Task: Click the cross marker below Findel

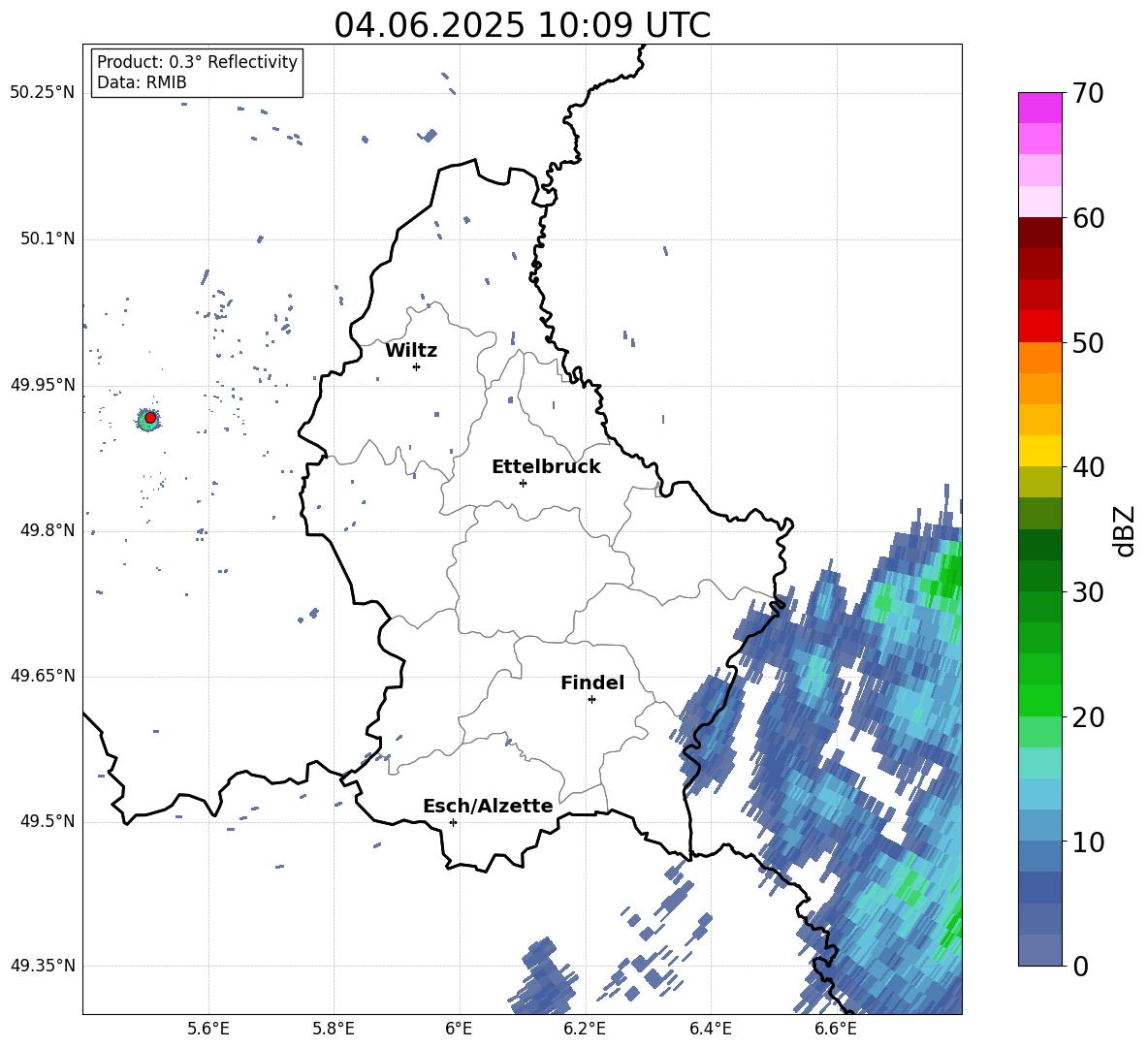Action: [591, 700]
